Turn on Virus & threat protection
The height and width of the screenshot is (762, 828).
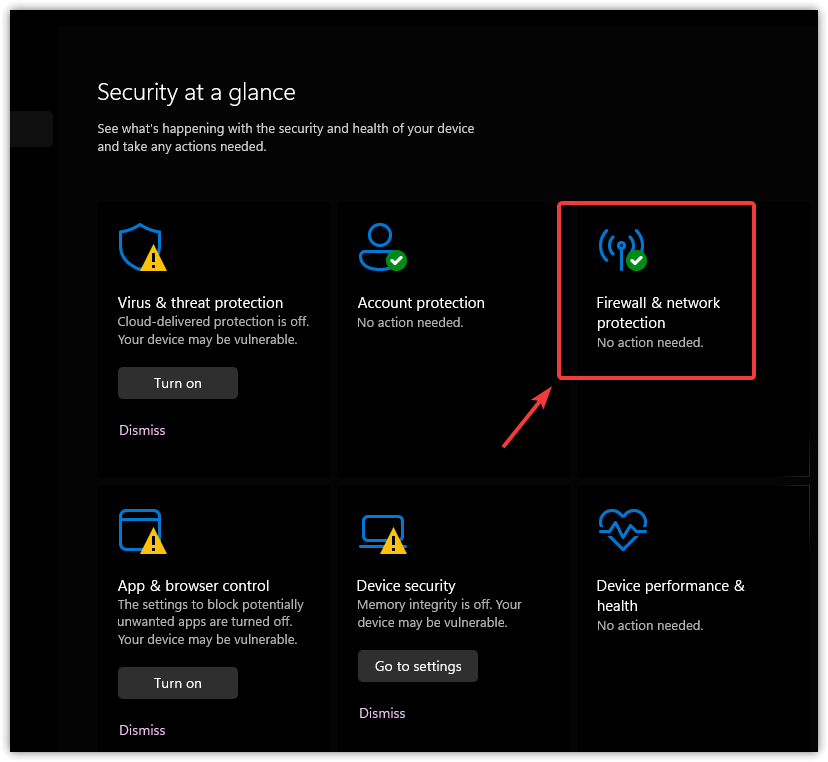pyautogui.click(x=178, y=383)
